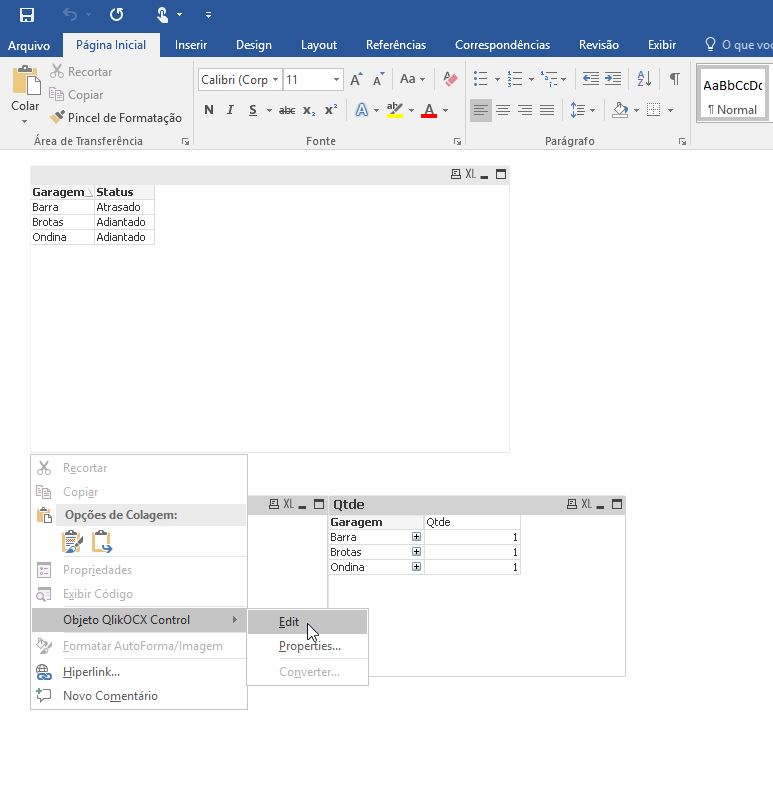Select the Normal style thumbnail
This screenshot has width=773, height=791.
(x=732, y=93)
